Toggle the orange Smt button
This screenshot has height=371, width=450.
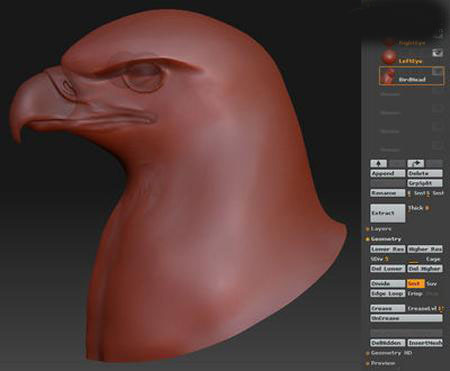pos(415,284)
